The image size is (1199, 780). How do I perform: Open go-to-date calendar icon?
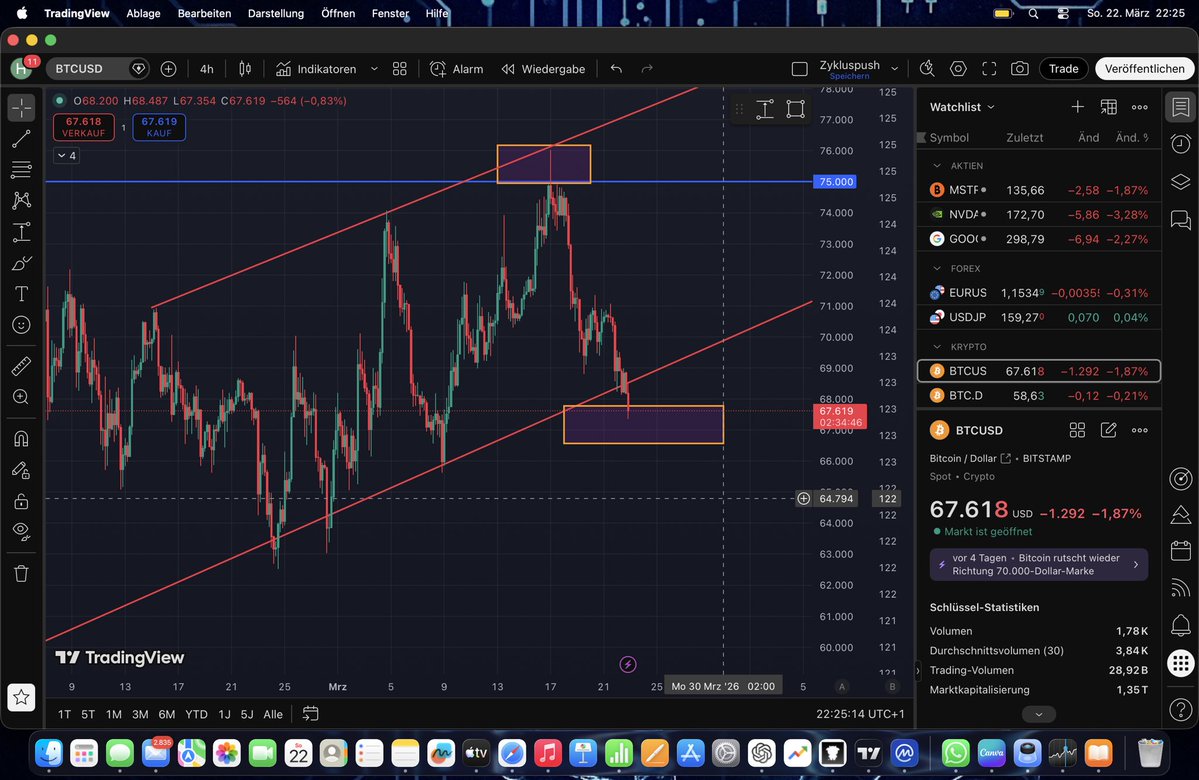click(x=310, y=713)
